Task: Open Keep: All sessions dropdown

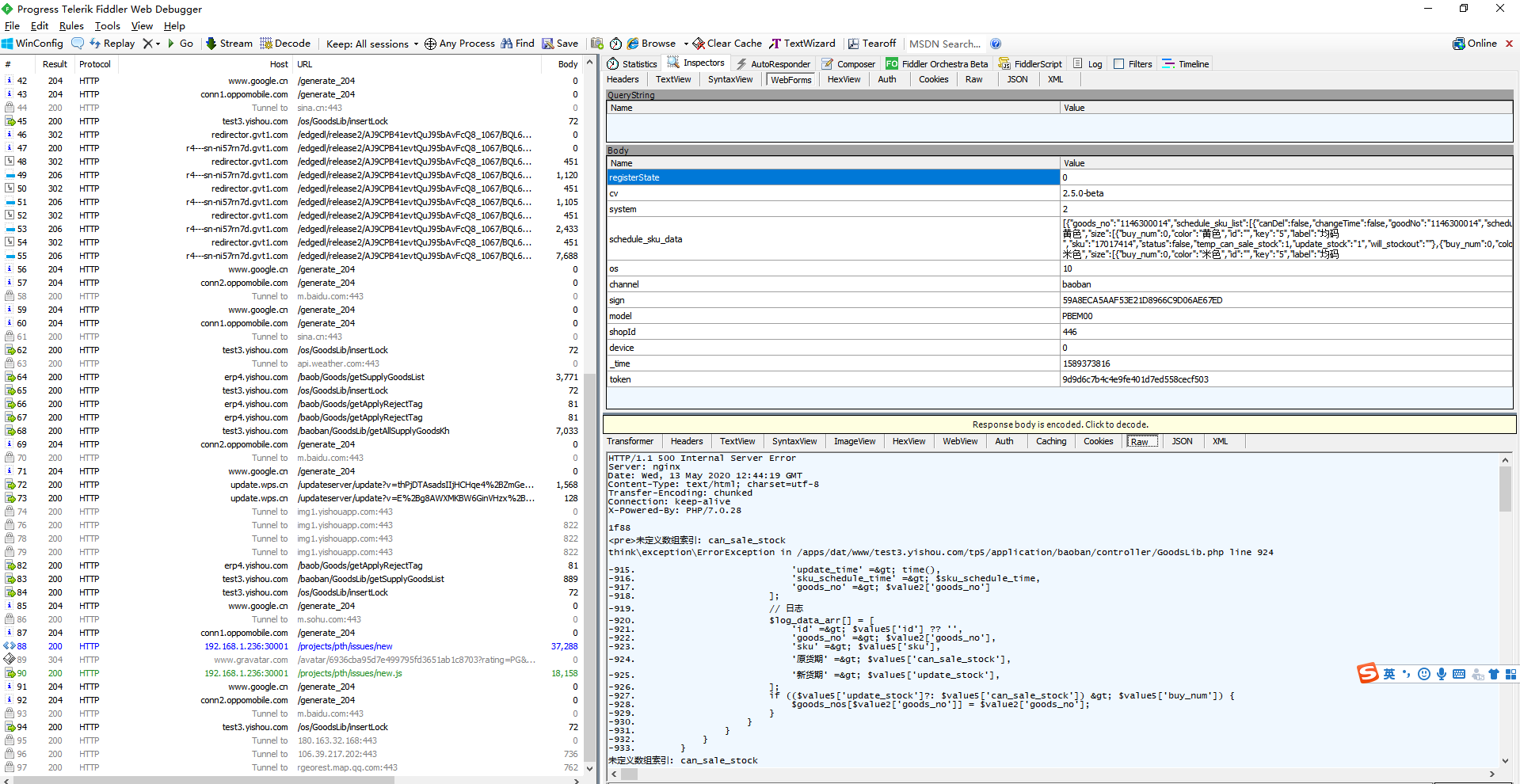Action: pos(371,44)
